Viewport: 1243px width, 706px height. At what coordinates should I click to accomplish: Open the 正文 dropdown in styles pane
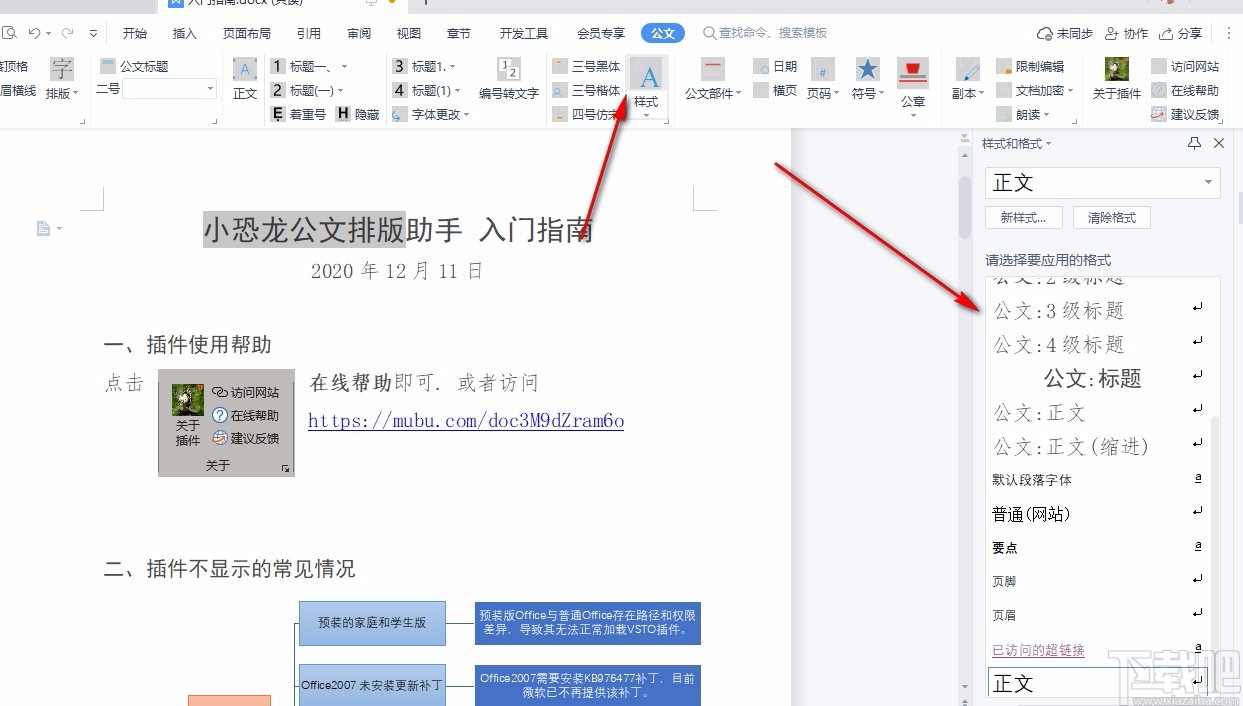point(1207,183)
